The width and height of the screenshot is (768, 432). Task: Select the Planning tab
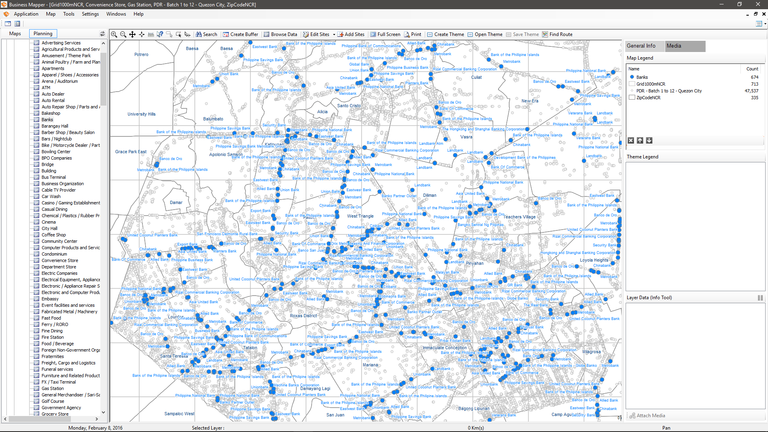tap(43, 34)
